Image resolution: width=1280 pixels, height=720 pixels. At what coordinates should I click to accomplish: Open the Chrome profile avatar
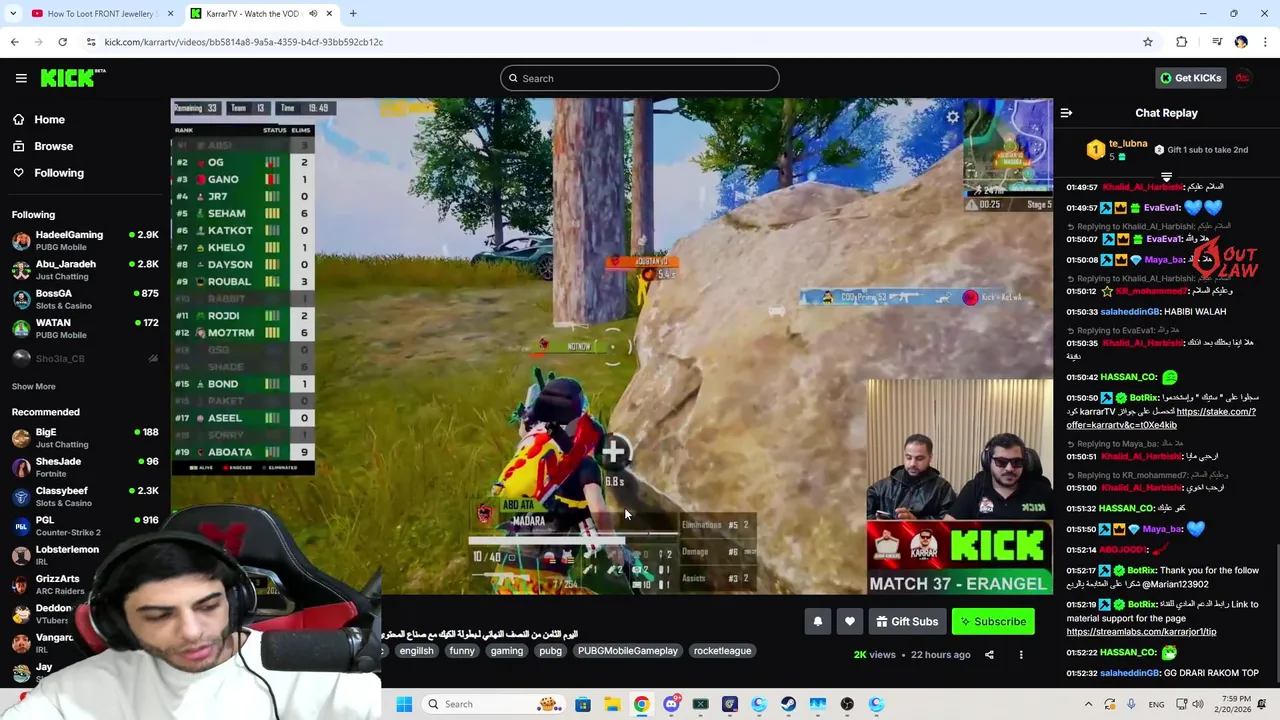(1241, 42)
